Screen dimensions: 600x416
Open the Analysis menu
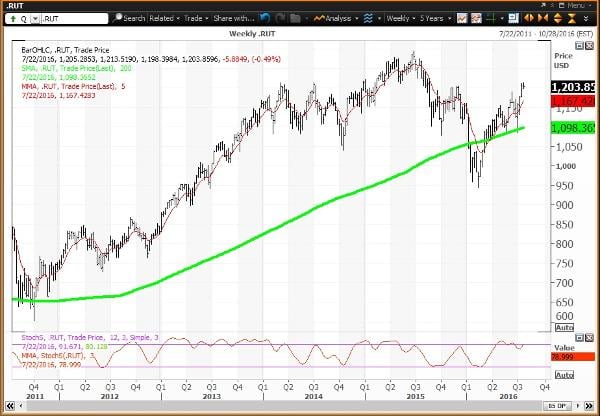tap(336, 18)
